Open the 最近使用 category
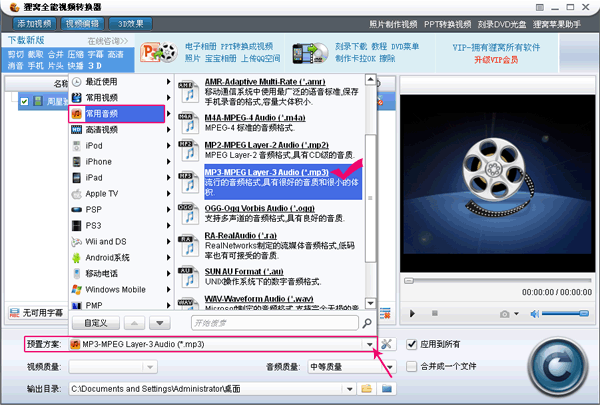 pyautogui.click(x=120, y=82)
